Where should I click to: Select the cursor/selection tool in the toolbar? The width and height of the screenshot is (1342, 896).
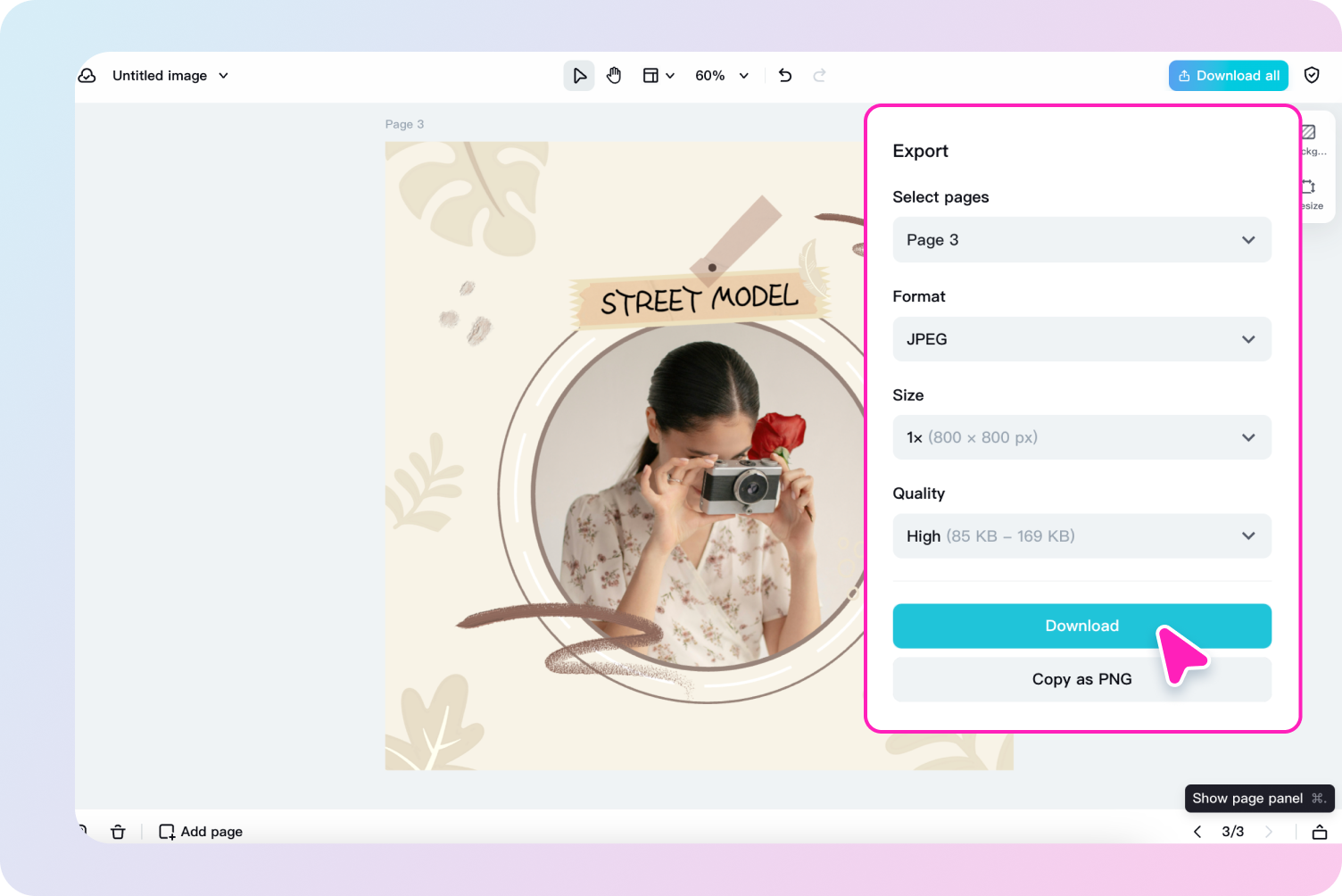pos(579,75)
